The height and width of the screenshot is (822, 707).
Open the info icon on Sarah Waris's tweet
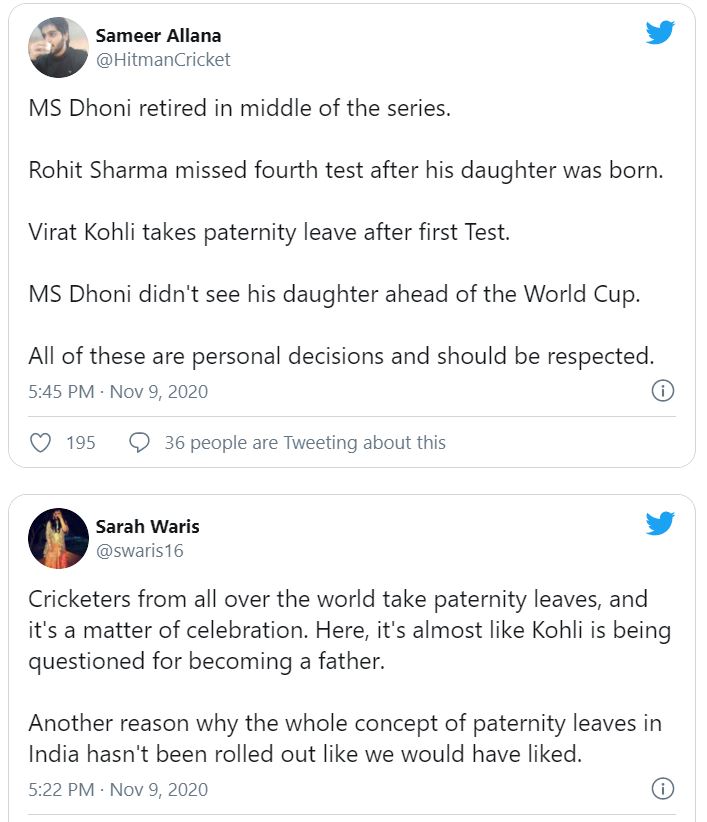point(662,789)
